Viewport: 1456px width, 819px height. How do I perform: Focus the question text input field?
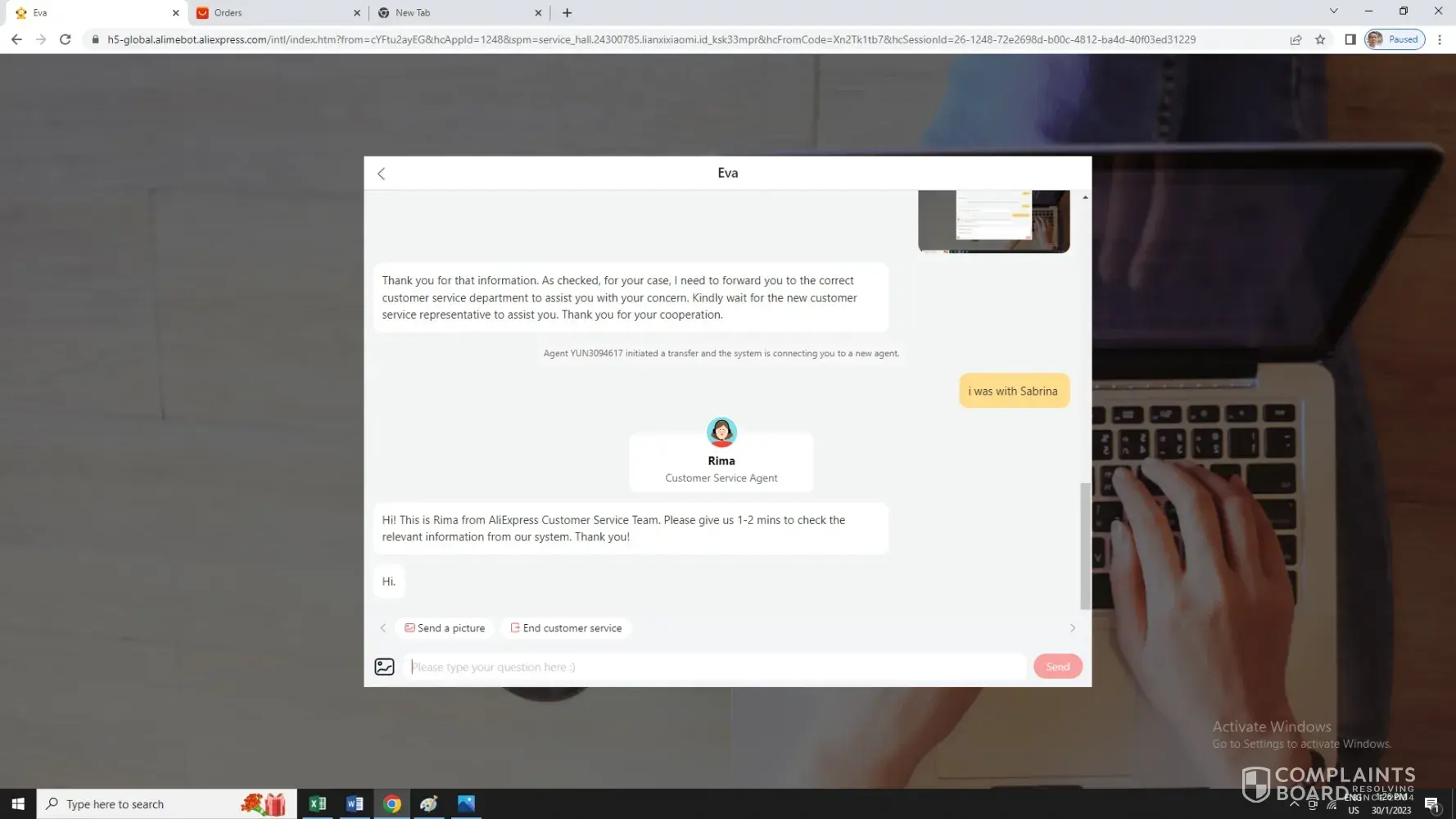[715, 667]
